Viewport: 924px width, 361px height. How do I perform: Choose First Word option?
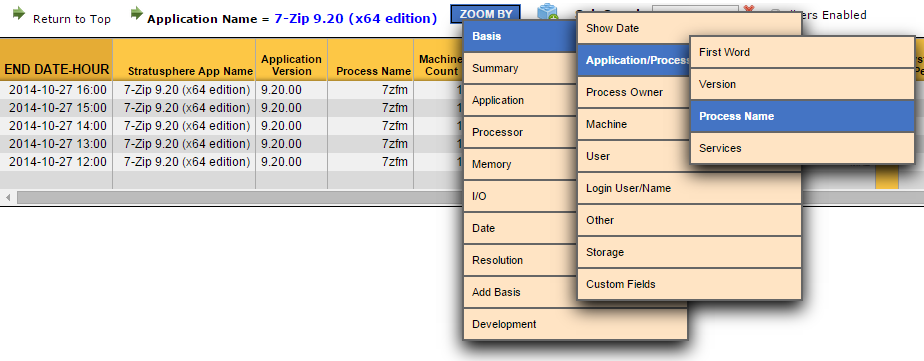click(802, 52)
